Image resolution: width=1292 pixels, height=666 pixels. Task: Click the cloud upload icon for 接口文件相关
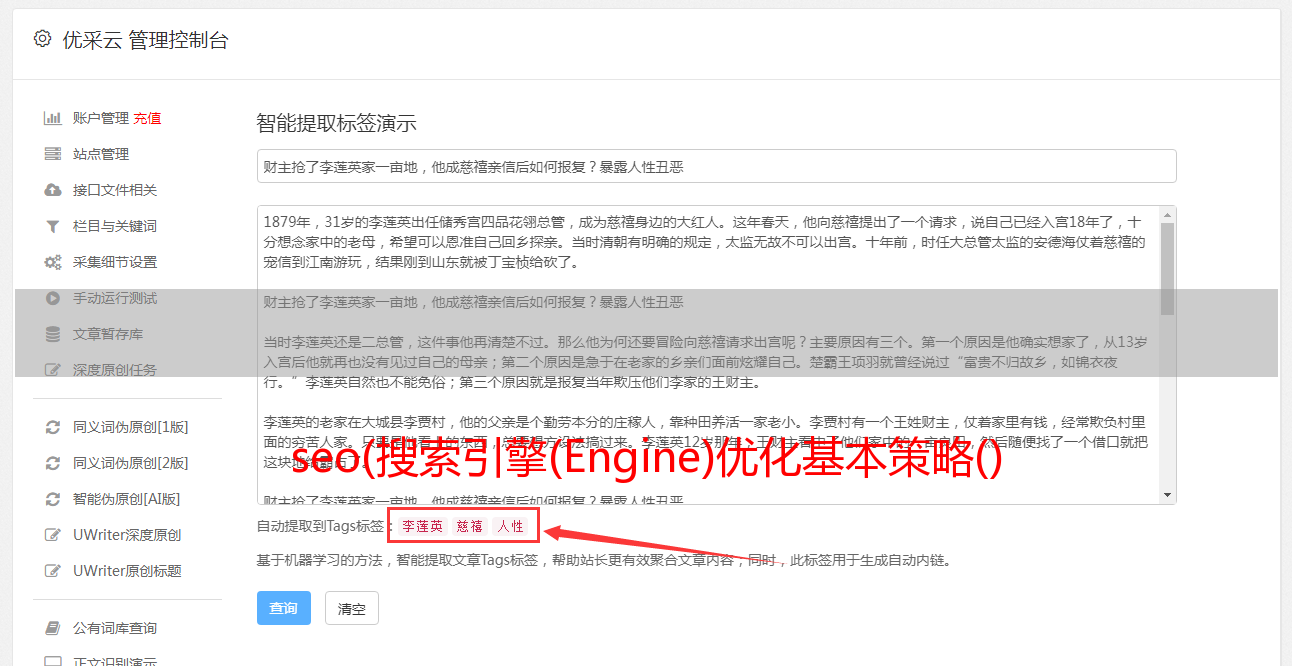pos(53,190)
